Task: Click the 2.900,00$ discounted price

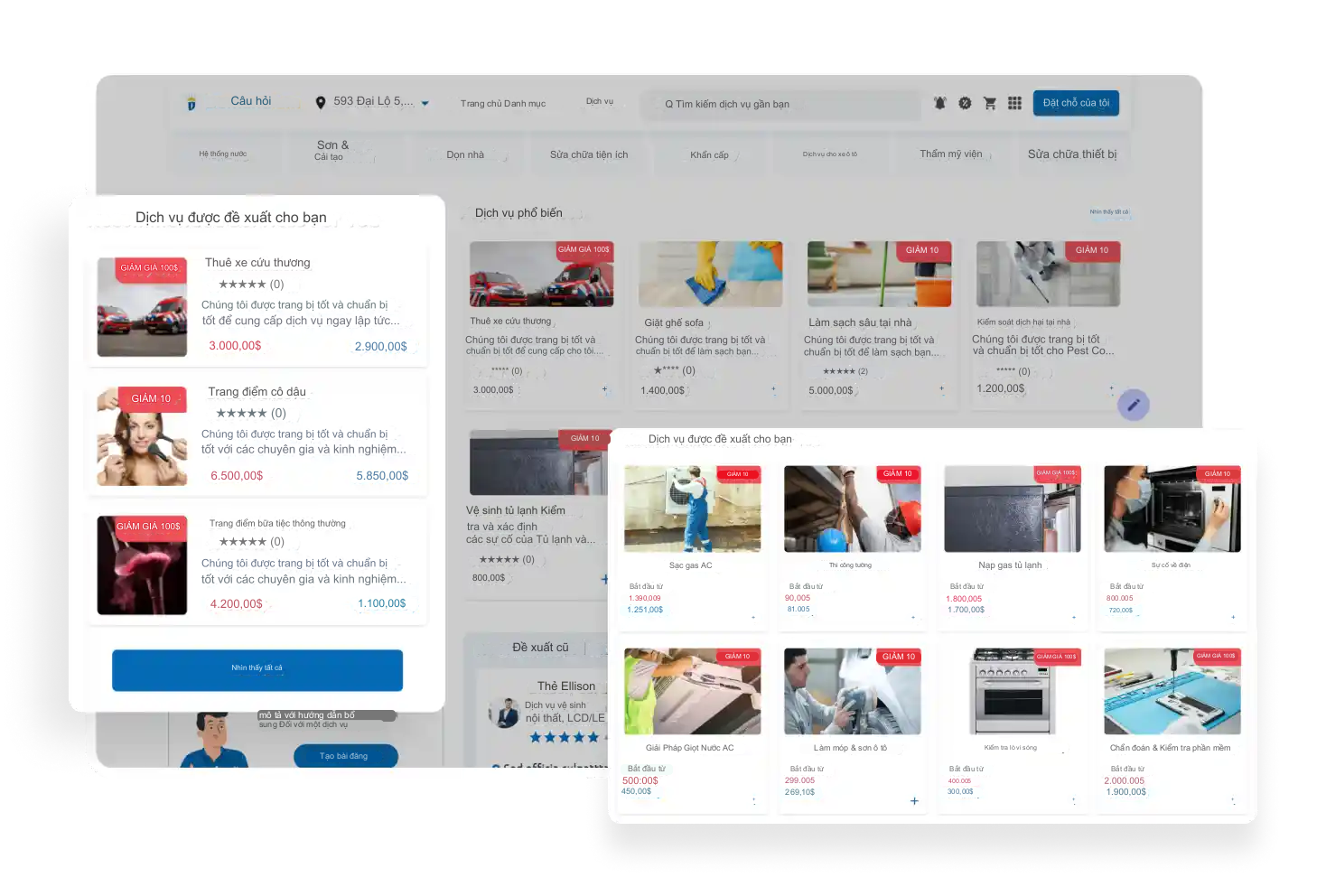Action: (380, 347)
